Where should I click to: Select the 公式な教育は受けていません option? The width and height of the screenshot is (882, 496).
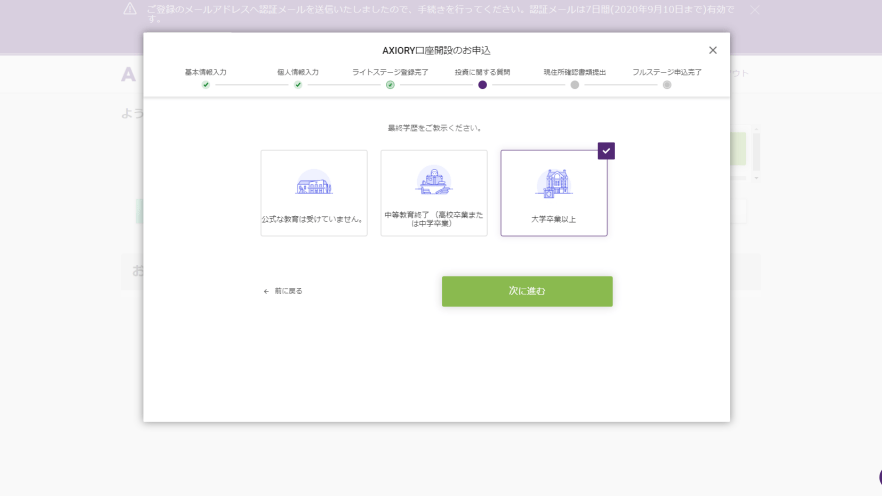(314, 193)
